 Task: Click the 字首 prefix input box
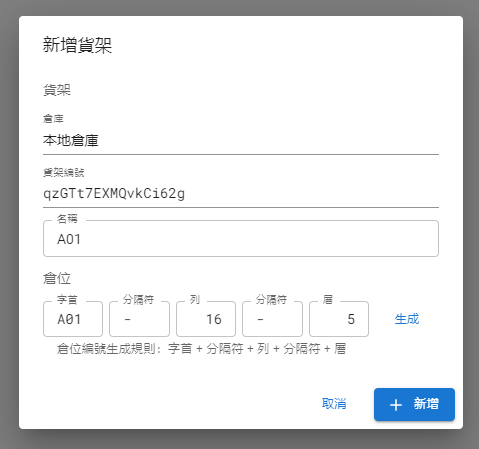pyautogui.click(x=73, y=319)
